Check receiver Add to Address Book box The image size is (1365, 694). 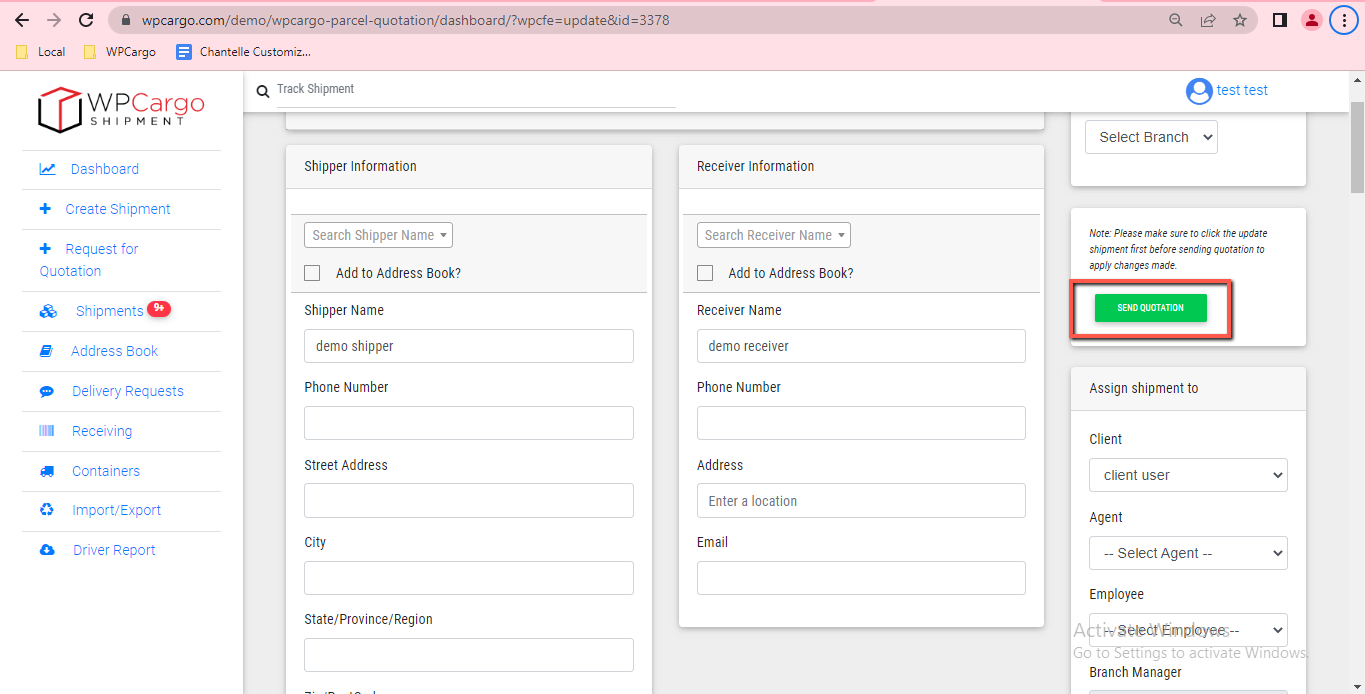705,273
